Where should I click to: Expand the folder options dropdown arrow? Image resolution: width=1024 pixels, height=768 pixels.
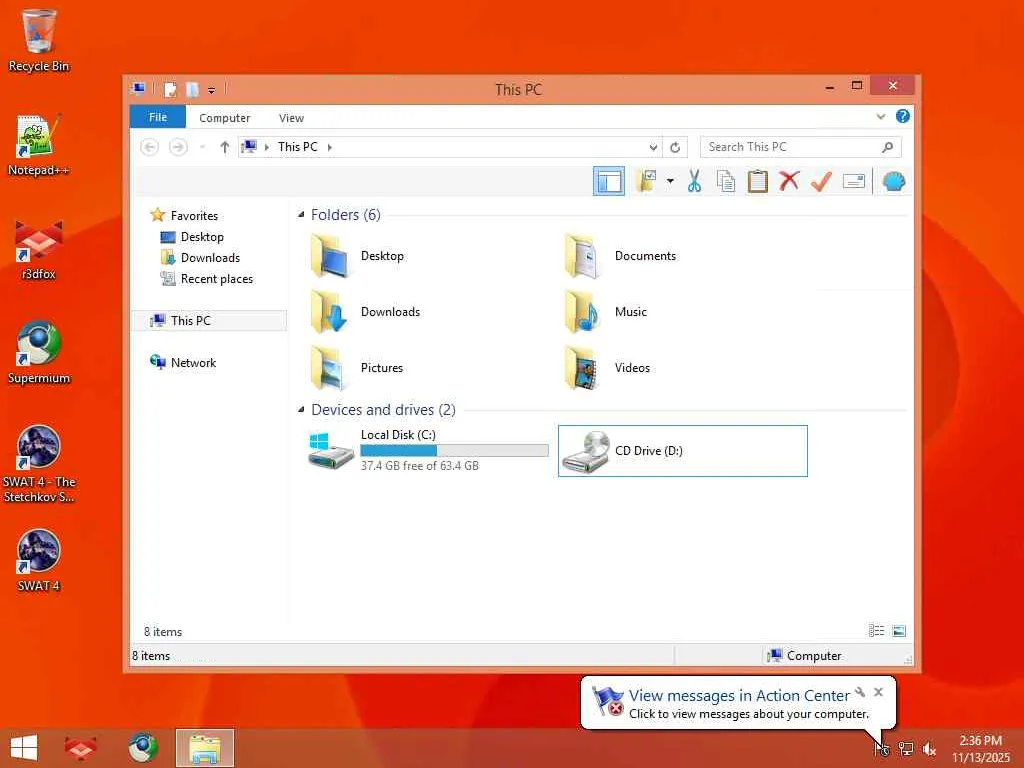point(670,182)
